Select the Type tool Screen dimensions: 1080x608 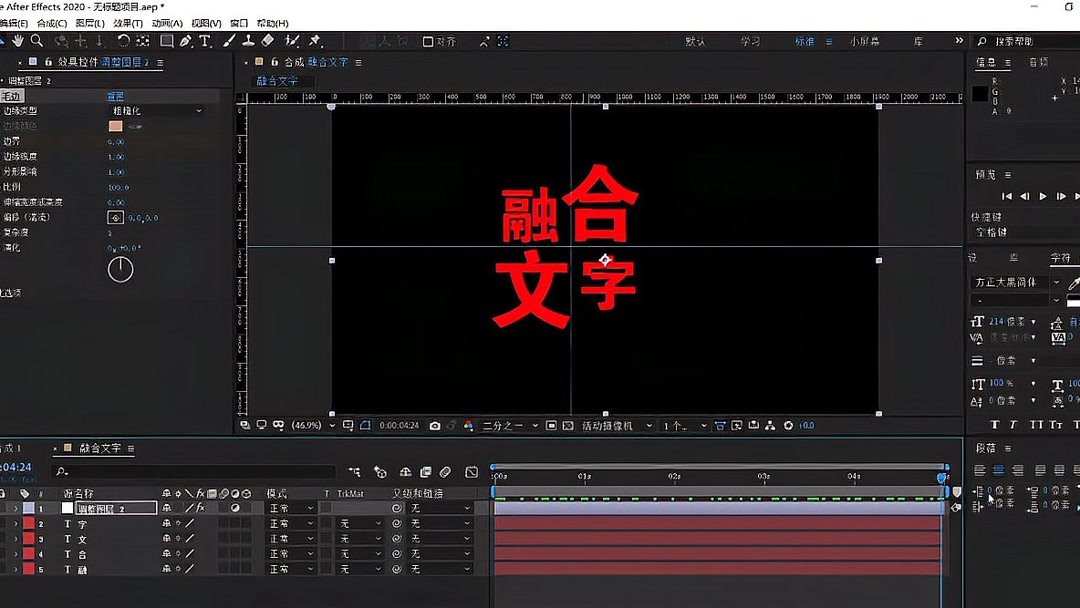(204, 41)
